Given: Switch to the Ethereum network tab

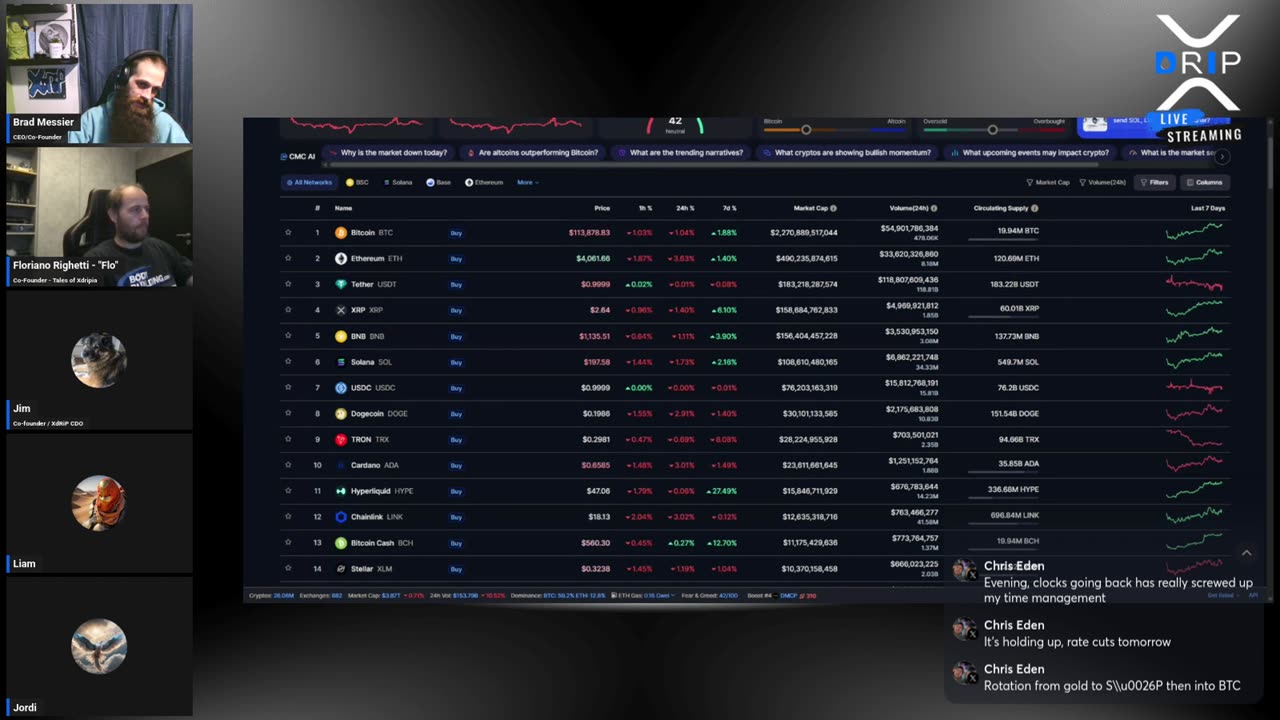Looking at the screenshot, I should (x=484, y=182).
